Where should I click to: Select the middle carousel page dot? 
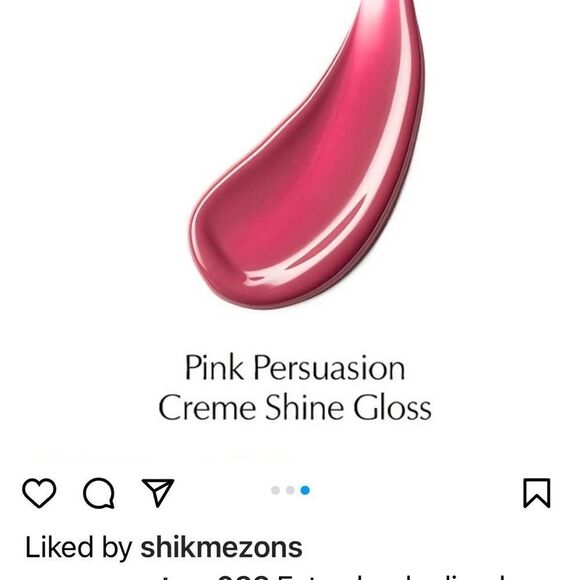(290, 490)
